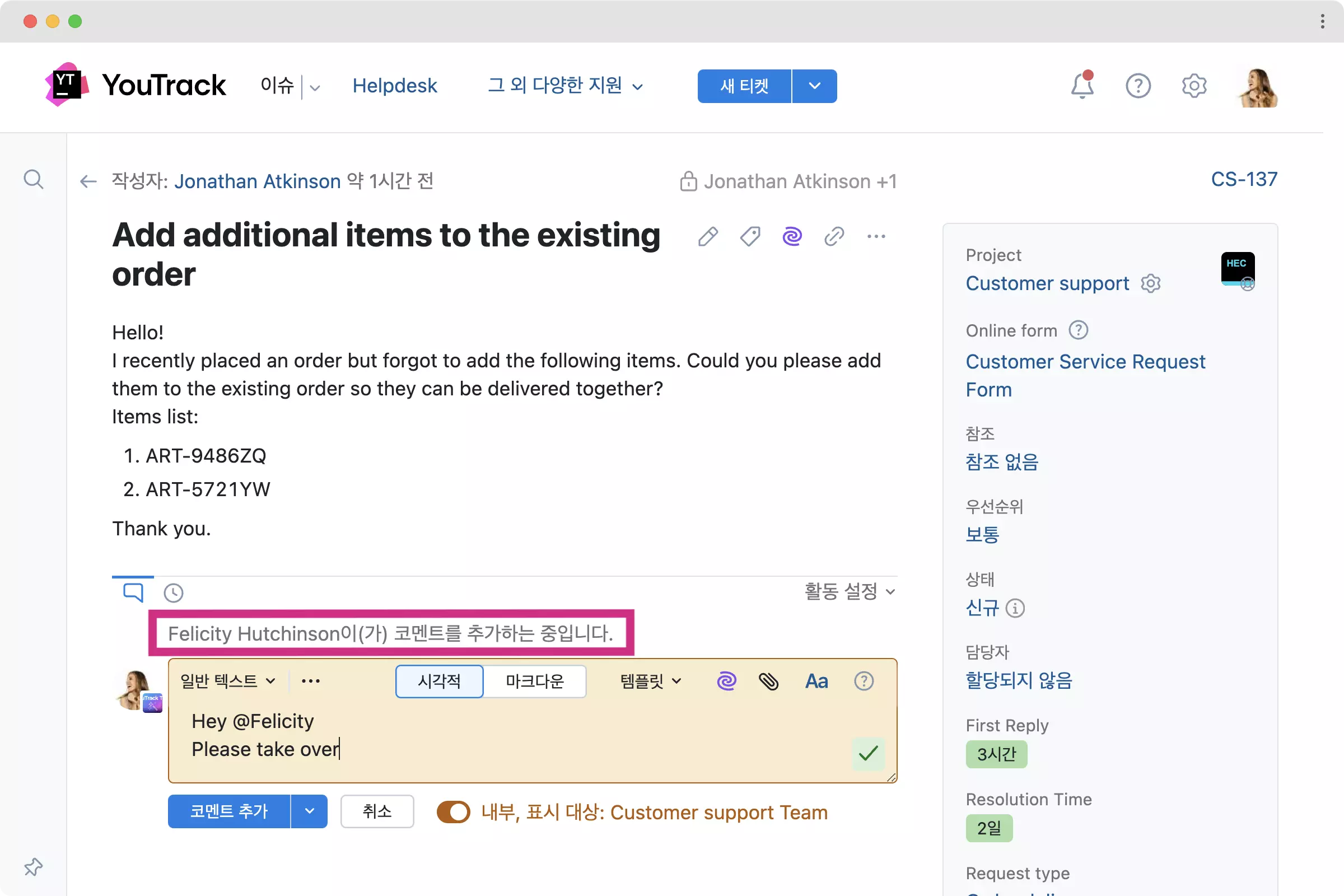Screen dimensions: 1344x896
Task: Click the pencil edit icon beside title
Action: (x=707, y=236)
